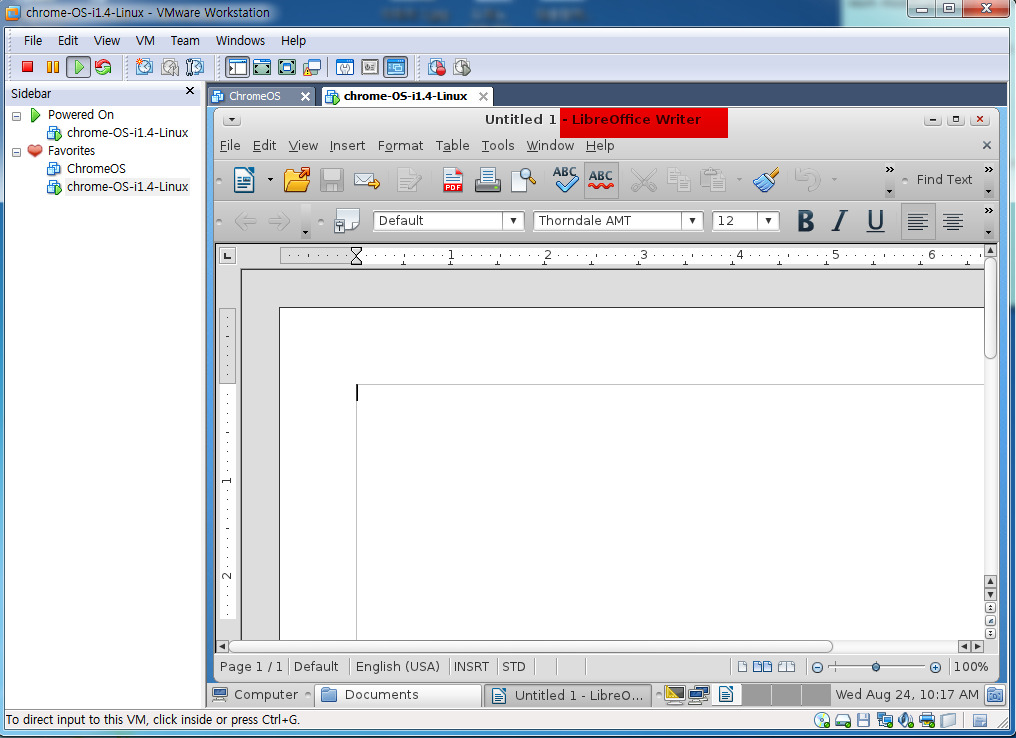The image size is (1016, 738).
Task: Click the Suspend VM pause icon
Action: pos(53,67)
